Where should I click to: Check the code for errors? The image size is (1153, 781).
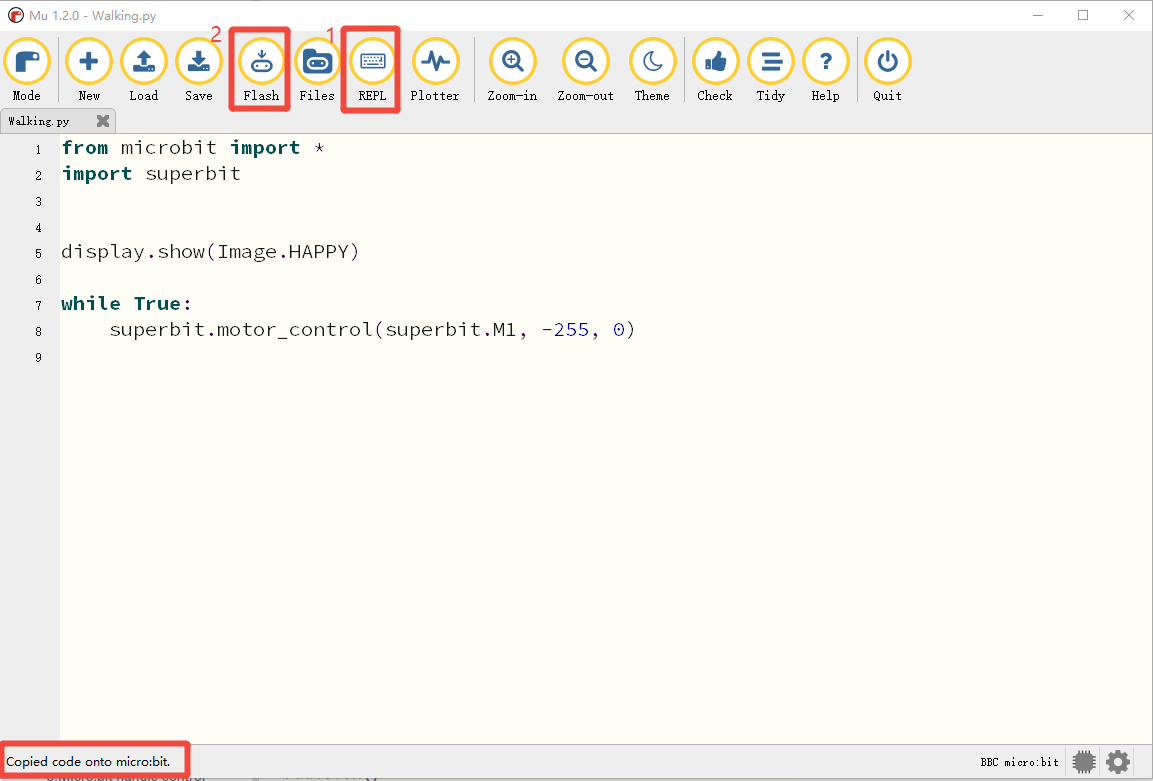pyautogui.click(x=715, y=71)
